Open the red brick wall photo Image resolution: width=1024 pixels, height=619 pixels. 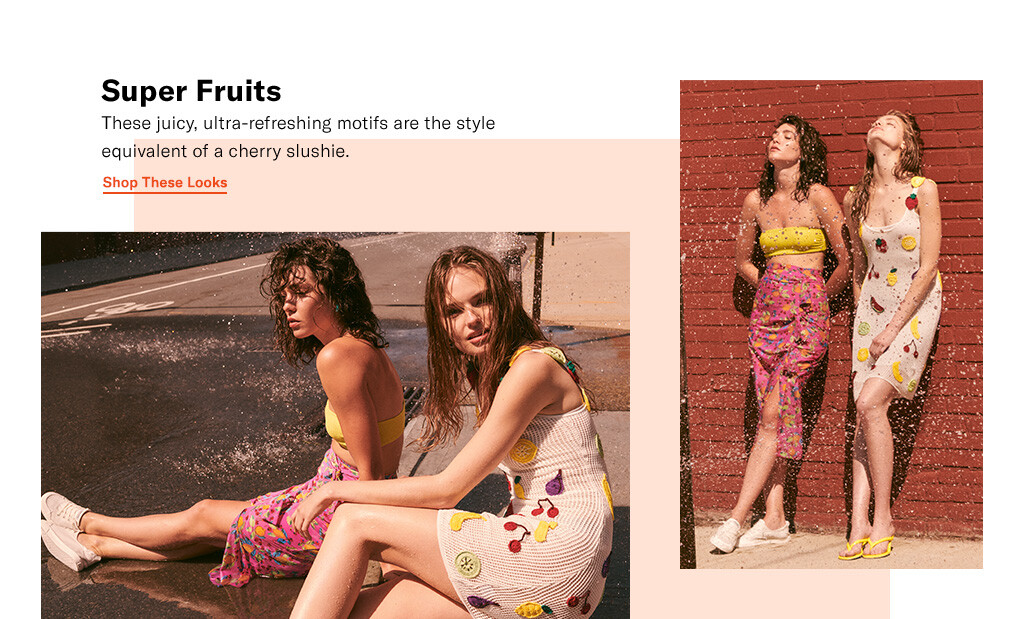831,324
